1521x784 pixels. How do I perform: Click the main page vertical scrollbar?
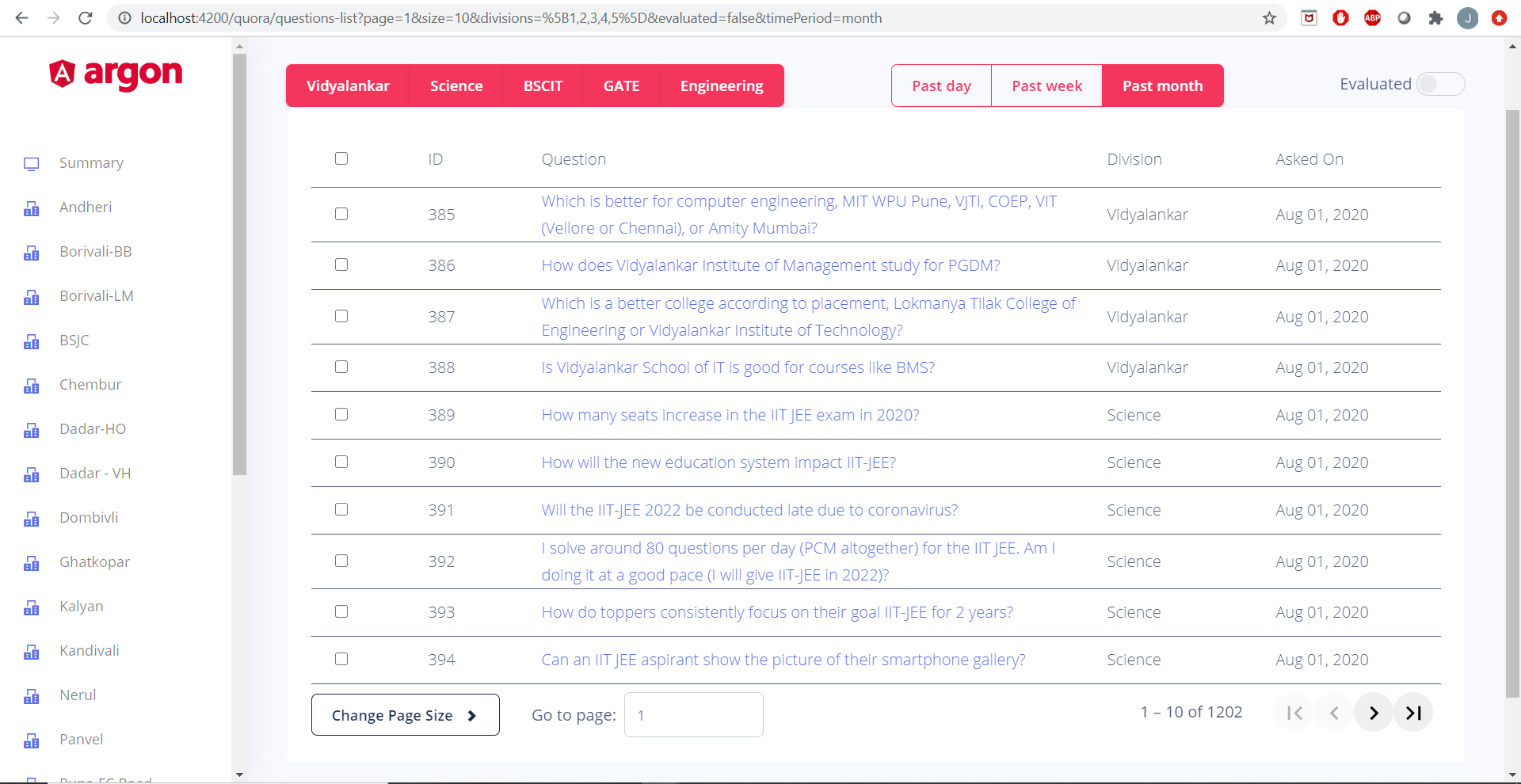[1512, 404]
